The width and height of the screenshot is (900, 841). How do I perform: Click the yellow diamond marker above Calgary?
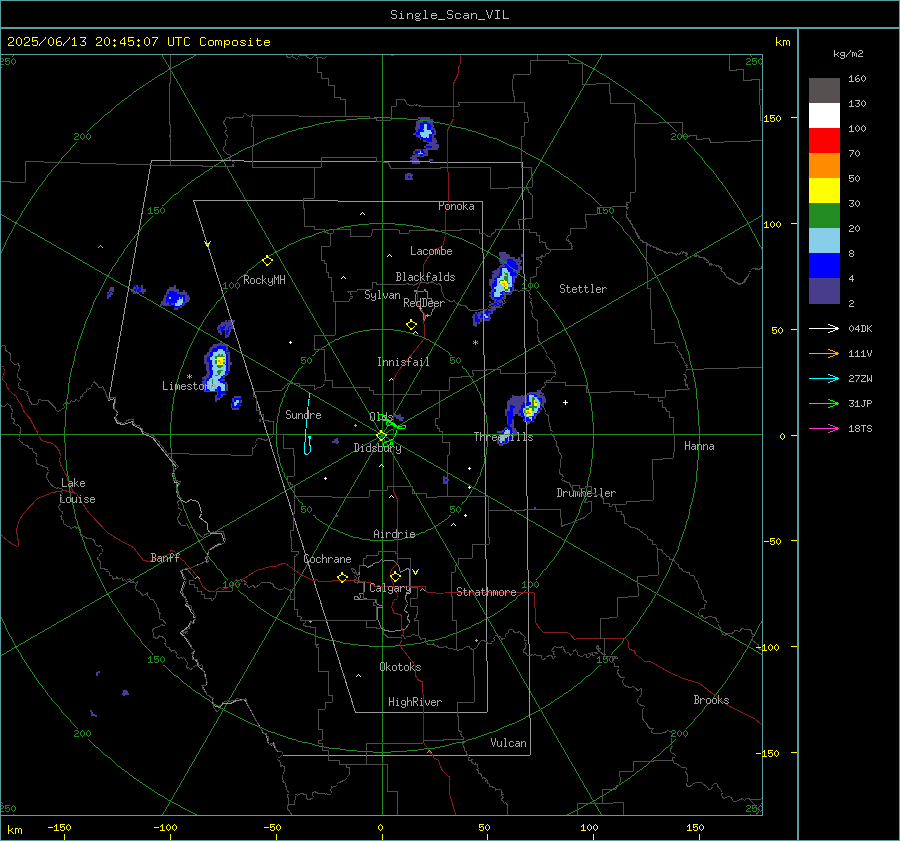click(395, 576)
